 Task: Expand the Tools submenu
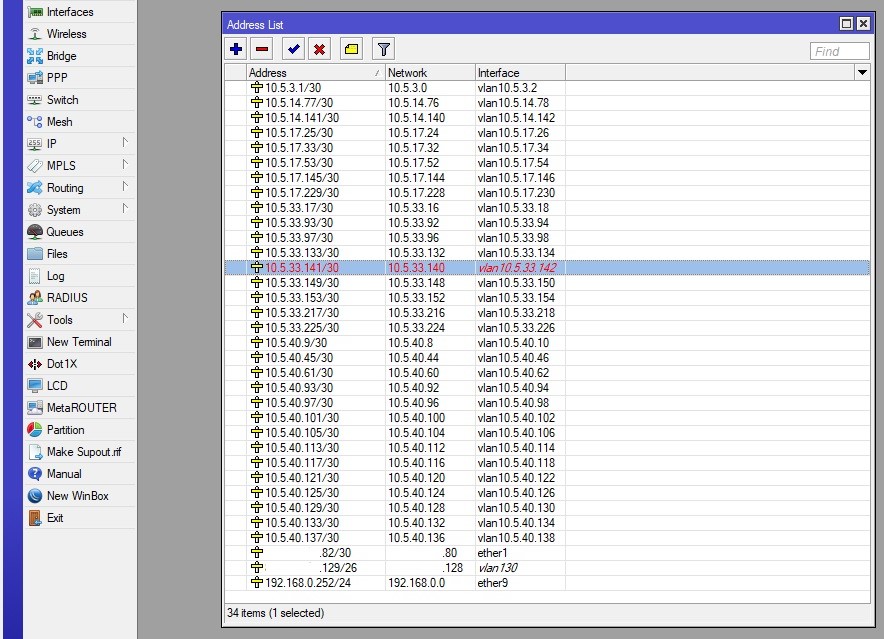pyautogui.click(x=79, y=320)
